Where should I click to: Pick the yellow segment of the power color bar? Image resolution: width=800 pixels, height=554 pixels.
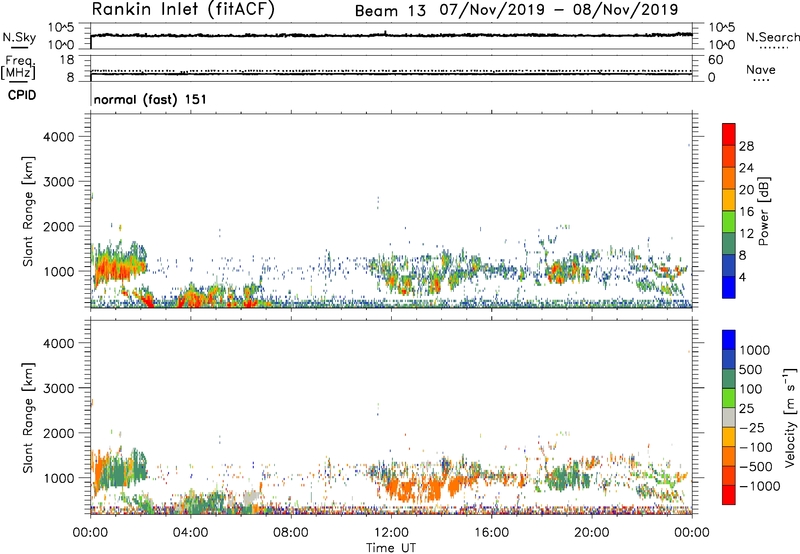point(729,199)
